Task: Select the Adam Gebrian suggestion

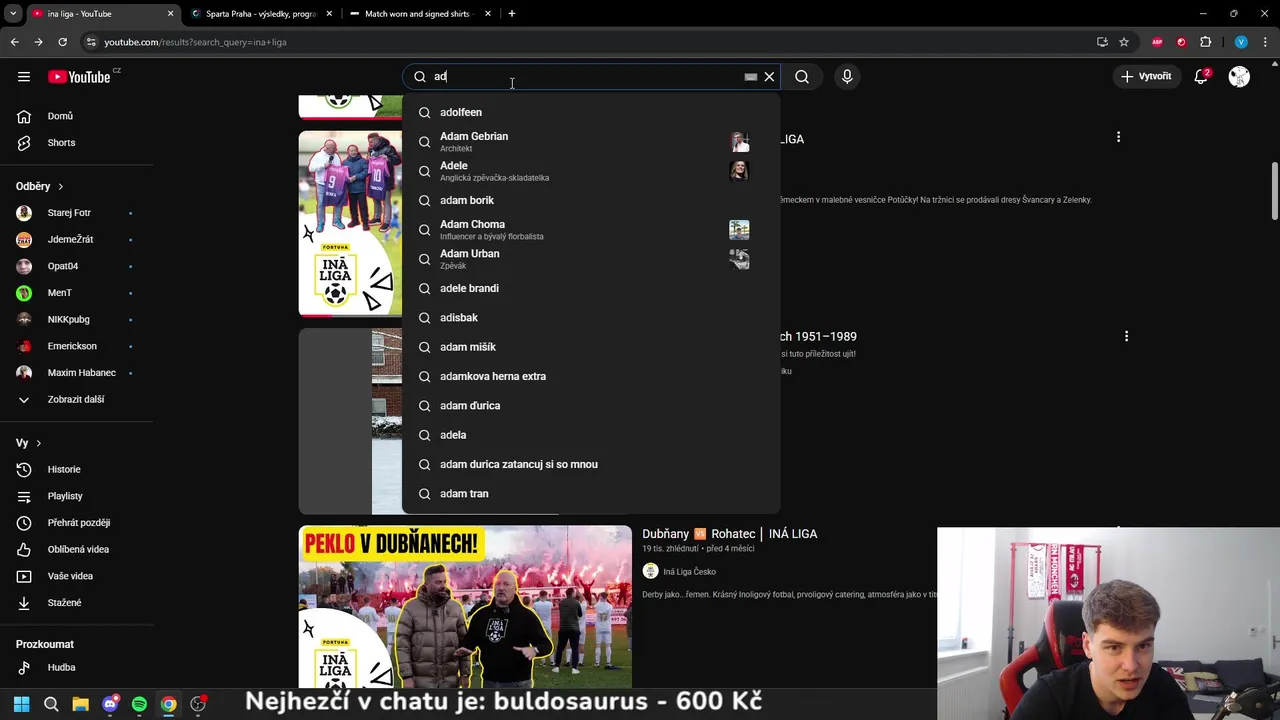Action: [x=591, y=142]
